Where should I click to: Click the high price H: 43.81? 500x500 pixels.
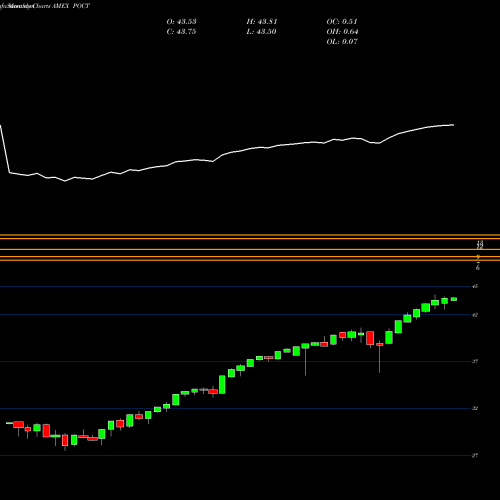pyautogui.click(x=262, y=22)
